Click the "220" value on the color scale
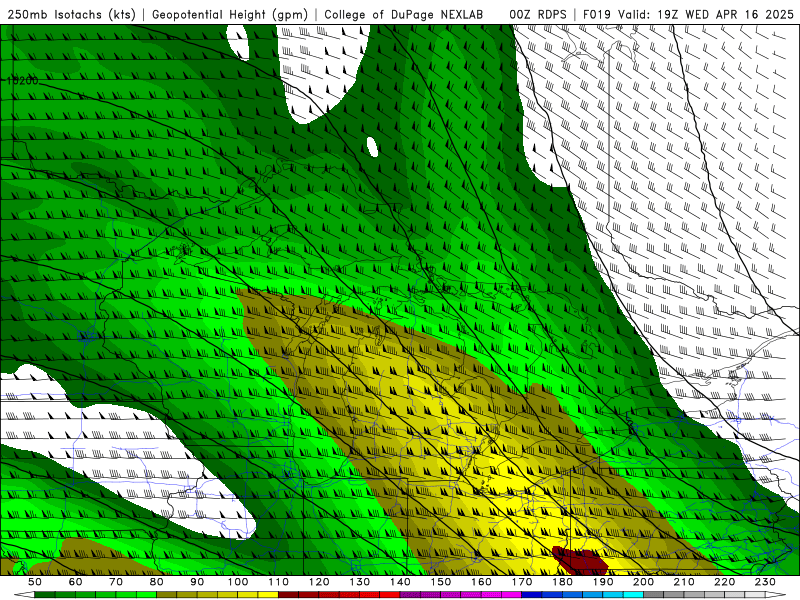Image resolution: width=800 pixels, height=600 pixels. coord(724,582)
